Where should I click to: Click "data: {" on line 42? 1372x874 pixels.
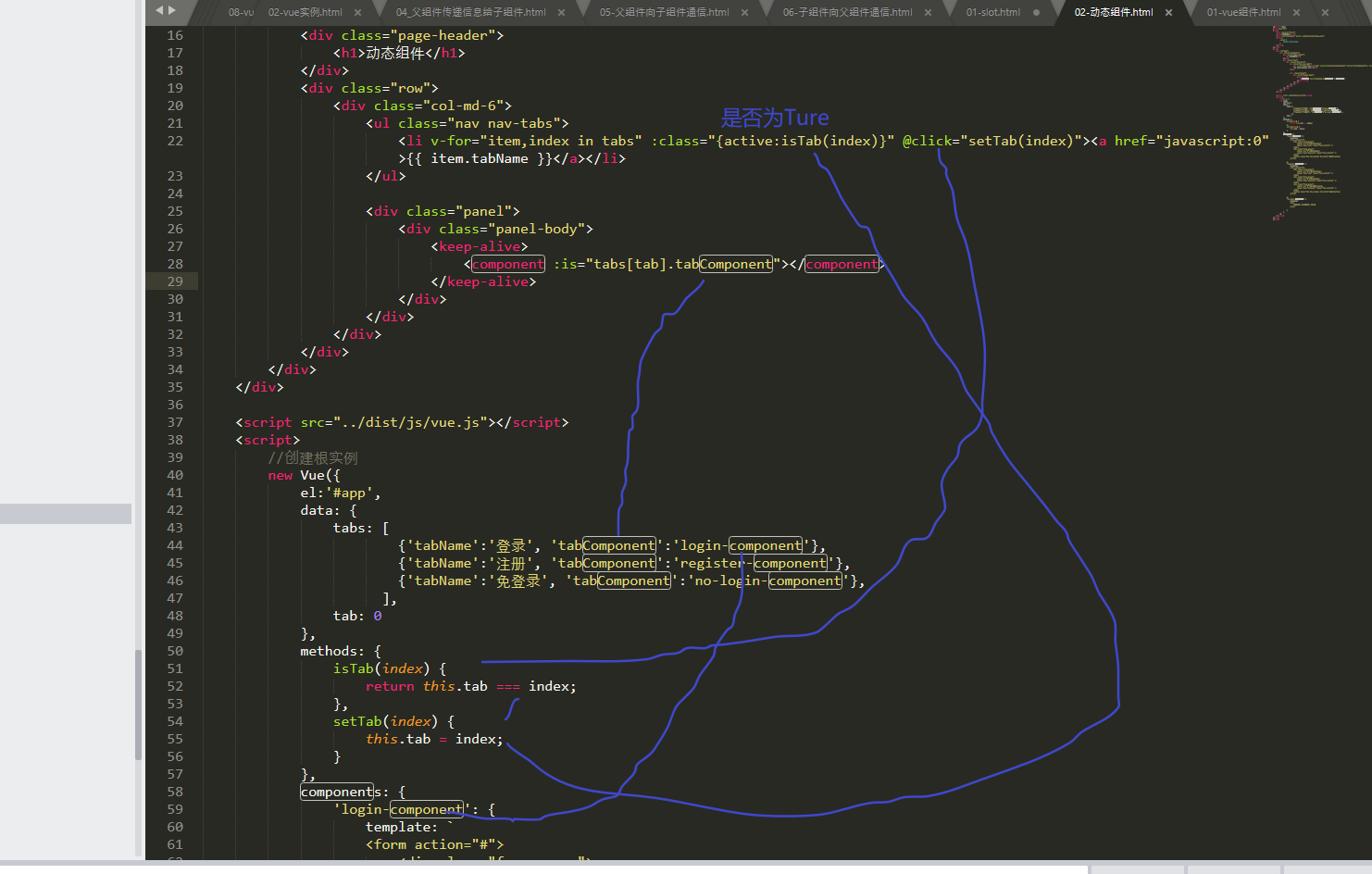tap(329, 510)
